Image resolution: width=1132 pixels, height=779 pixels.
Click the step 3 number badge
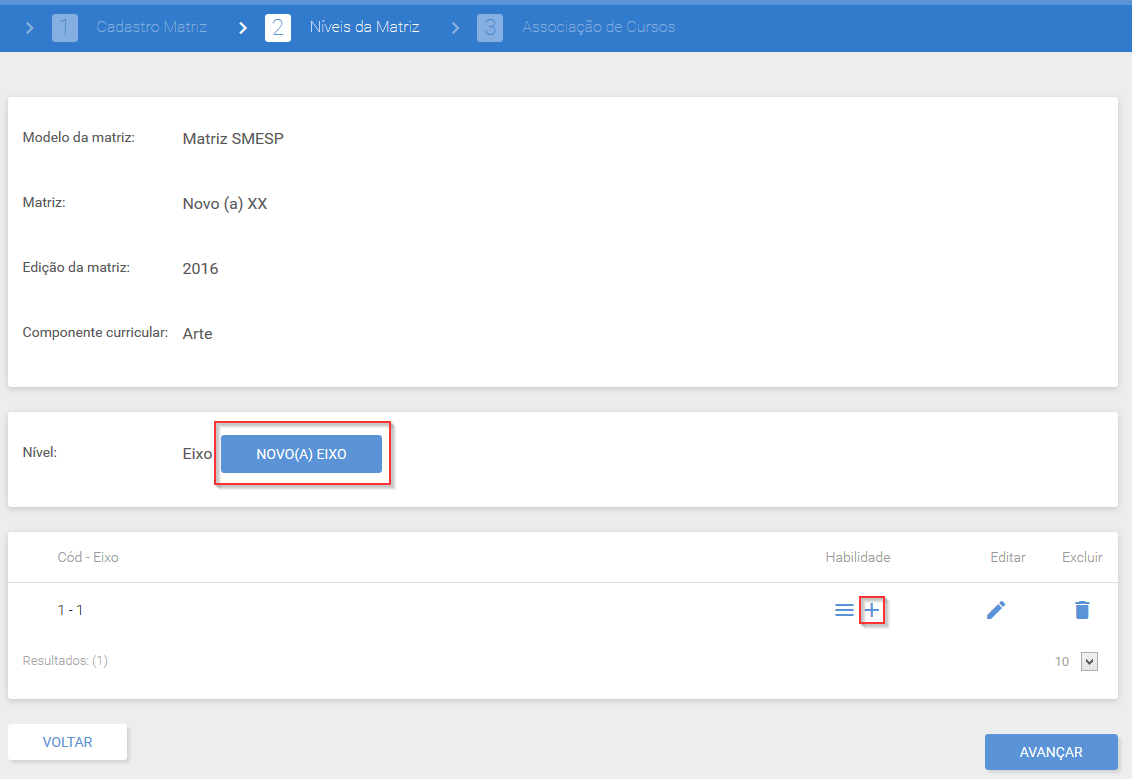pyautogui.click(x=490, y=27)
